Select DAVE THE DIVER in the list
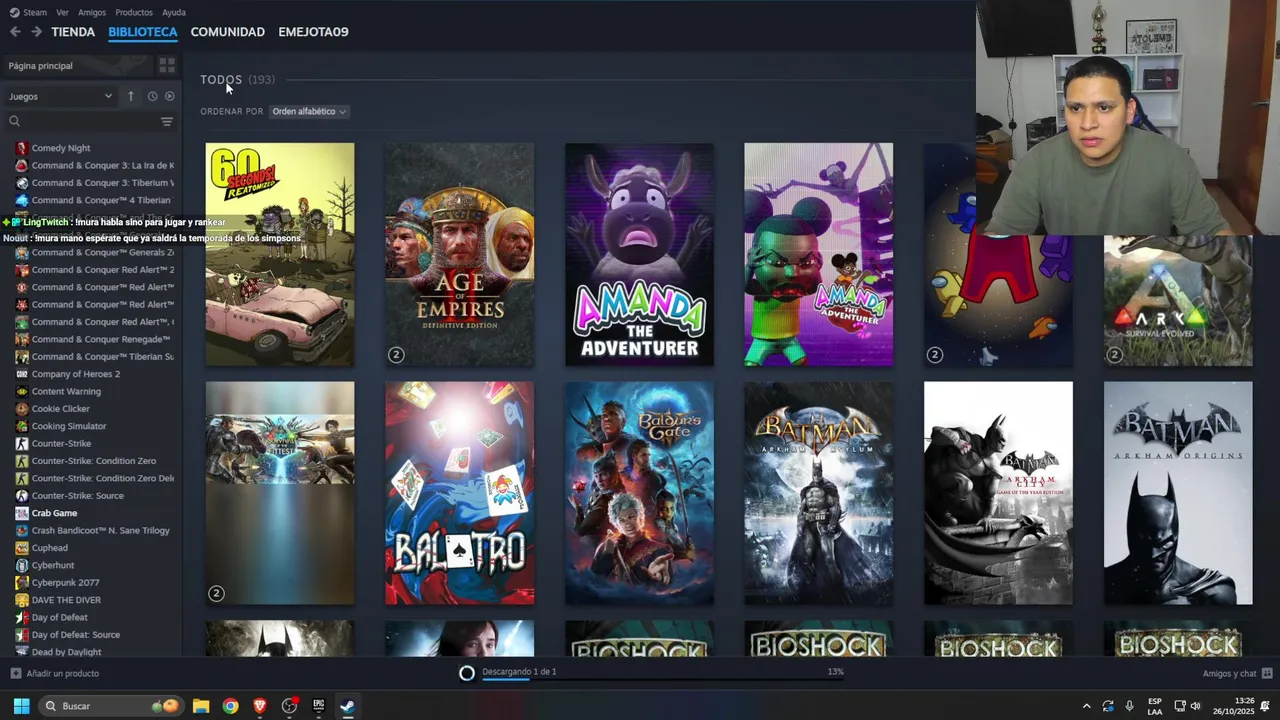 [66, 600]
